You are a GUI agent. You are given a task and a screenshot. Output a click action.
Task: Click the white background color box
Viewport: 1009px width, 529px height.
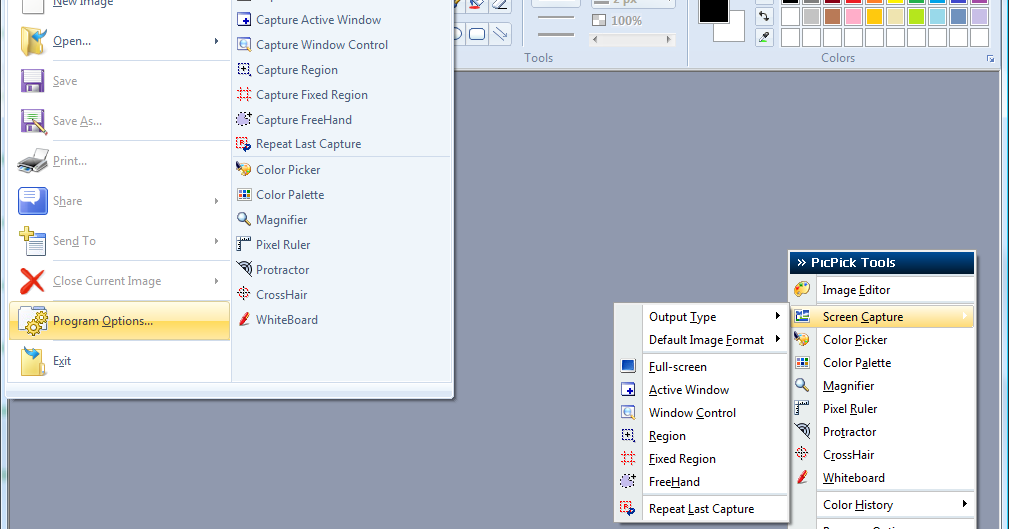click(x=732, y=30)
